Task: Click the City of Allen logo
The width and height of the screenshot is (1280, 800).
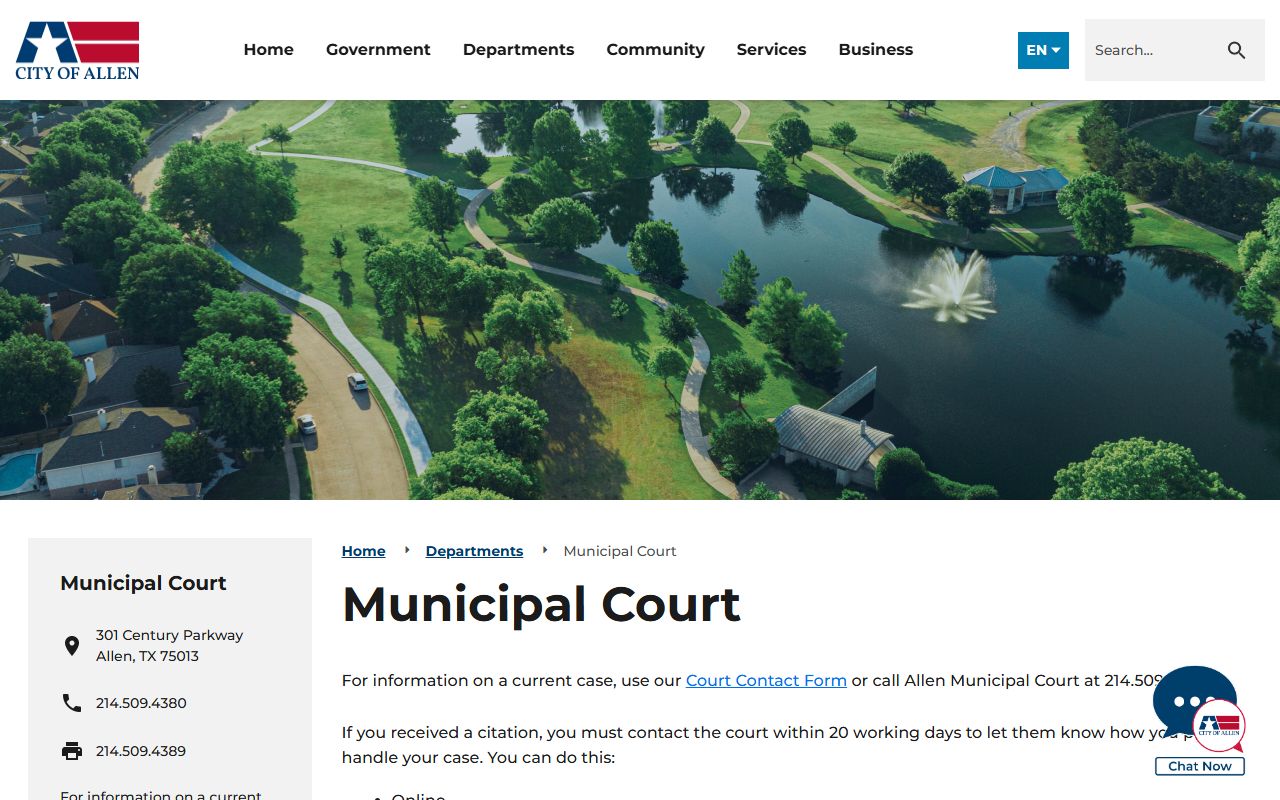Action: point(77,50)
